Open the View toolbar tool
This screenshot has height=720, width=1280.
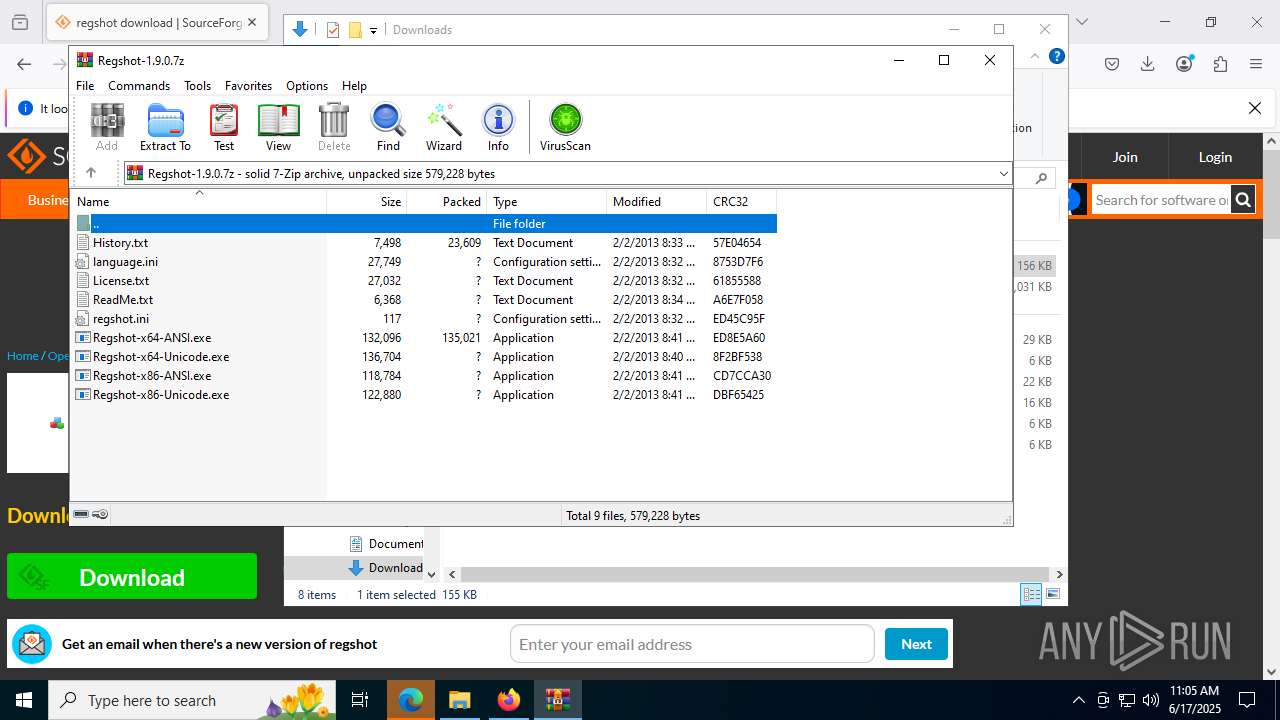[x=278, y=127]
